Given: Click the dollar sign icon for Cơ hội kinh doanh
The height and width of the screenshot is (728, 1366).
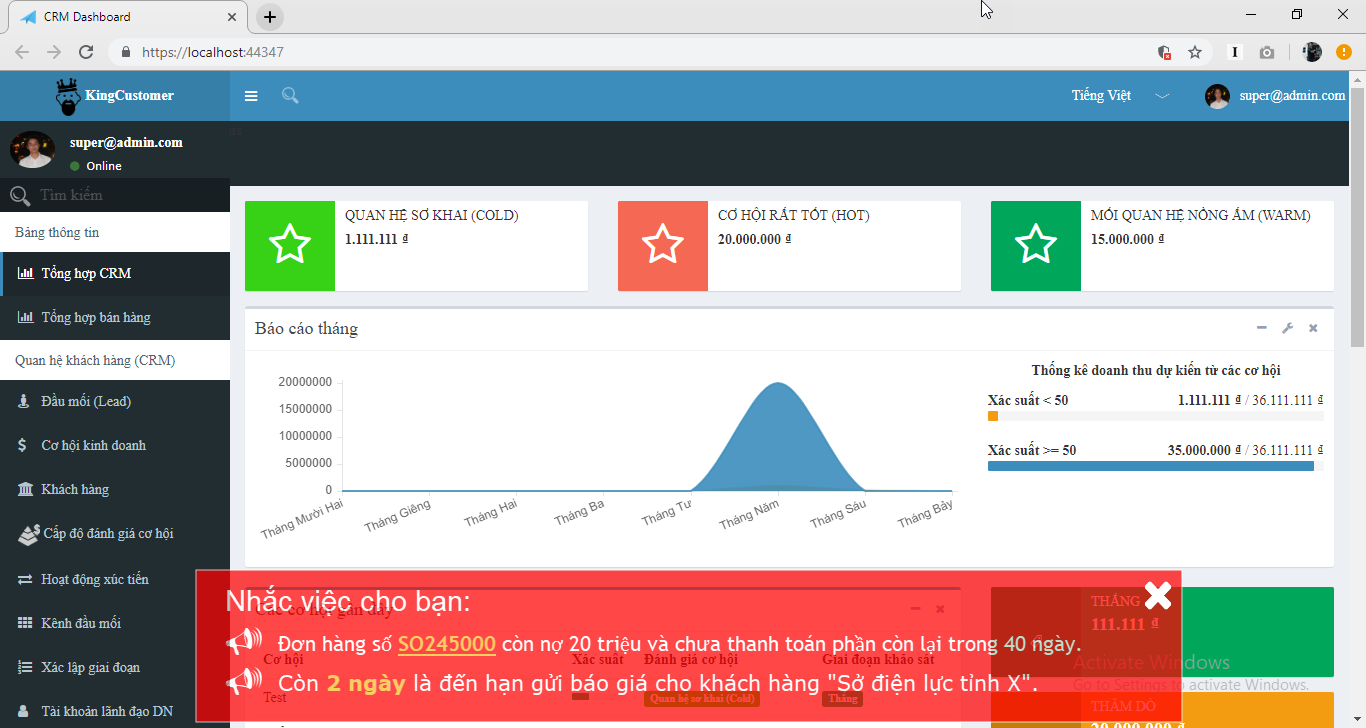Looking at the screenshot, I should point(22,445).
